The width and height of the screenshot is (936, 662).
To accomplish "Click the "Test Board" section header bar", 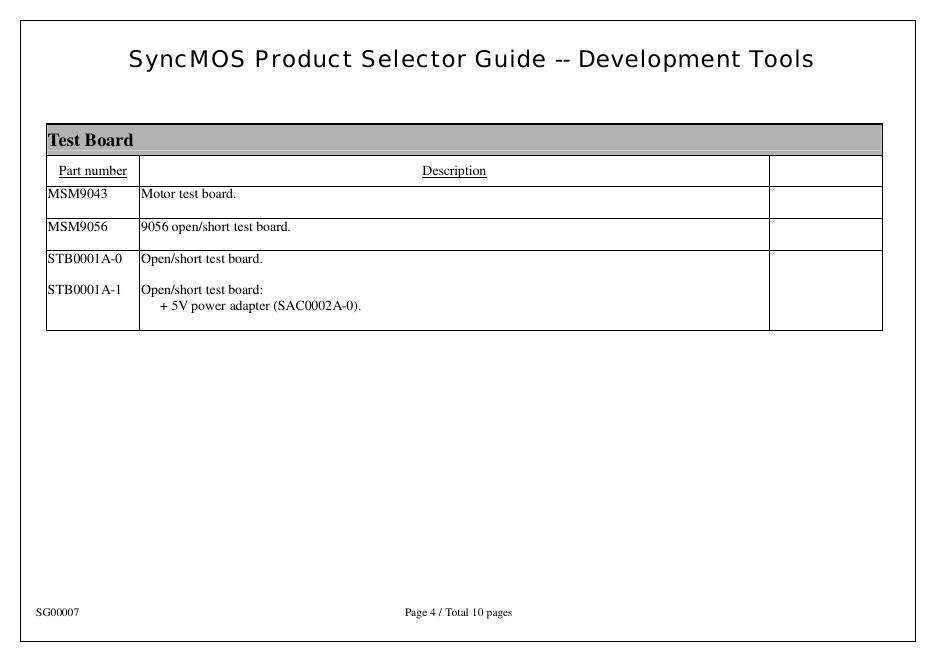I will (464, 140).
